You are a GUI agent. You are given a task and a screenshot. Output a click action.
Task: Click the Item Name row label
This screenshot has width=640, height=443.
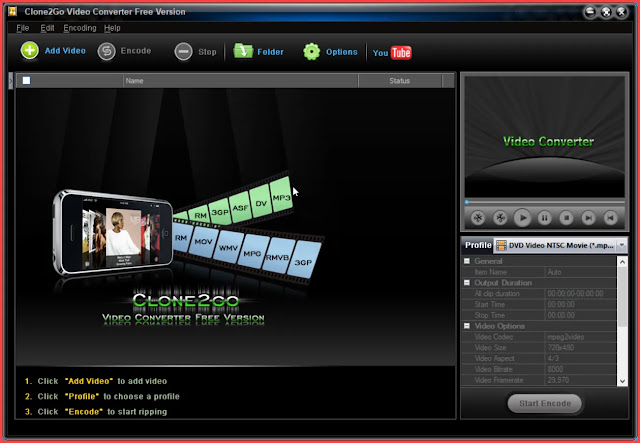pyautogui.click(x=490, y=272)
